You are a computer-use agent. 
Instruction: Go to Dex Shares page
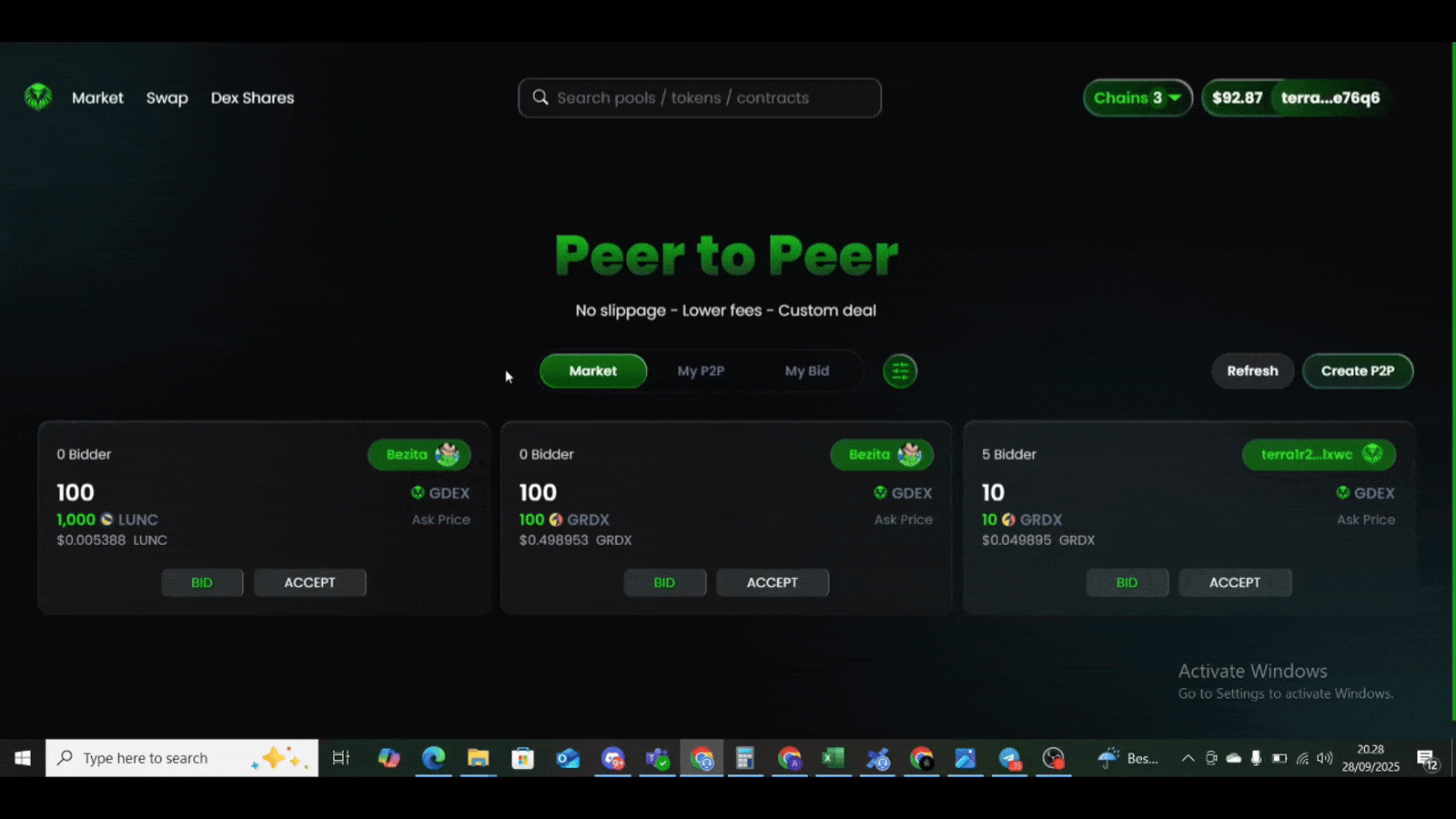click(252, 97)
